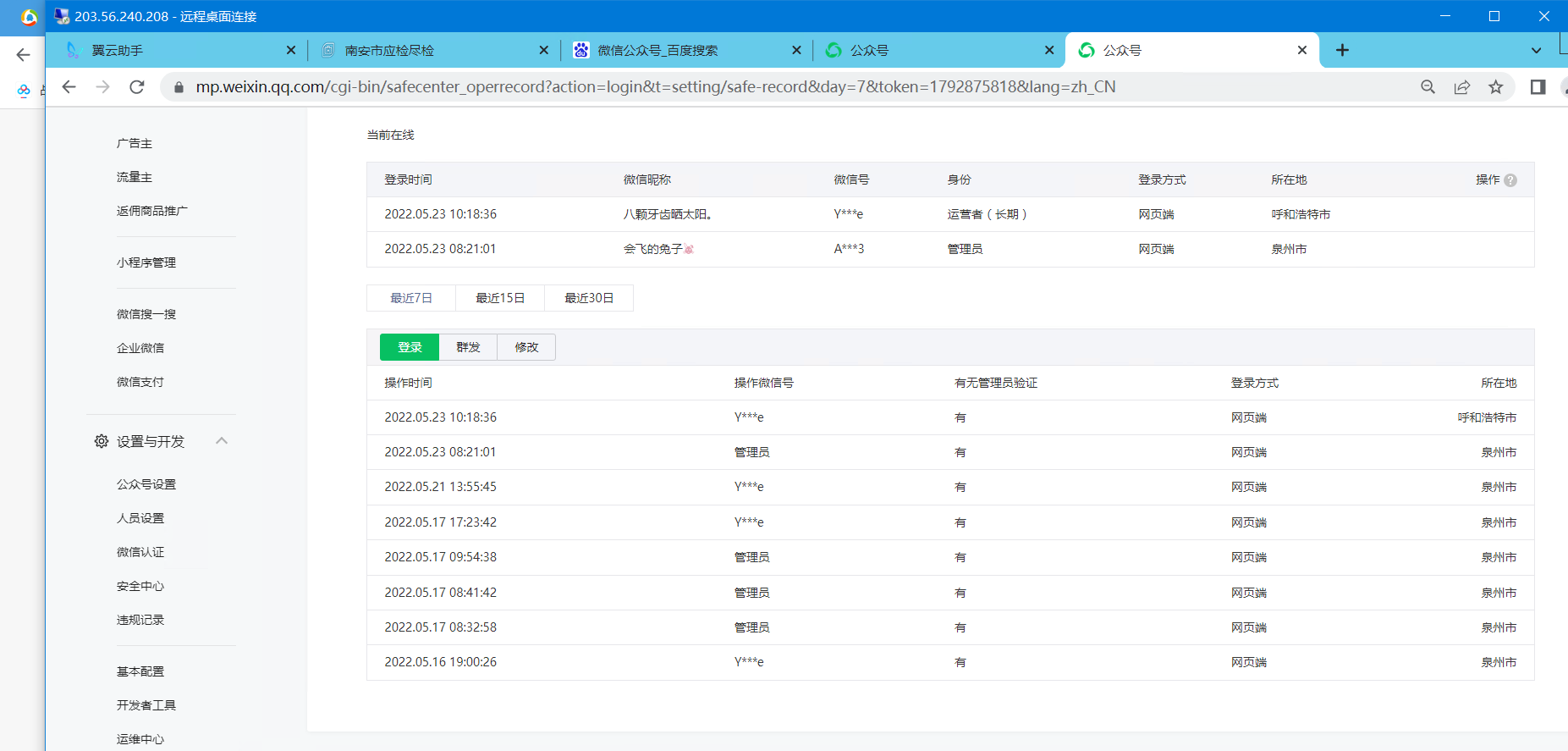Select the 群发 record tab
This screenshot has height=751, width=1568.
point(468,347)
